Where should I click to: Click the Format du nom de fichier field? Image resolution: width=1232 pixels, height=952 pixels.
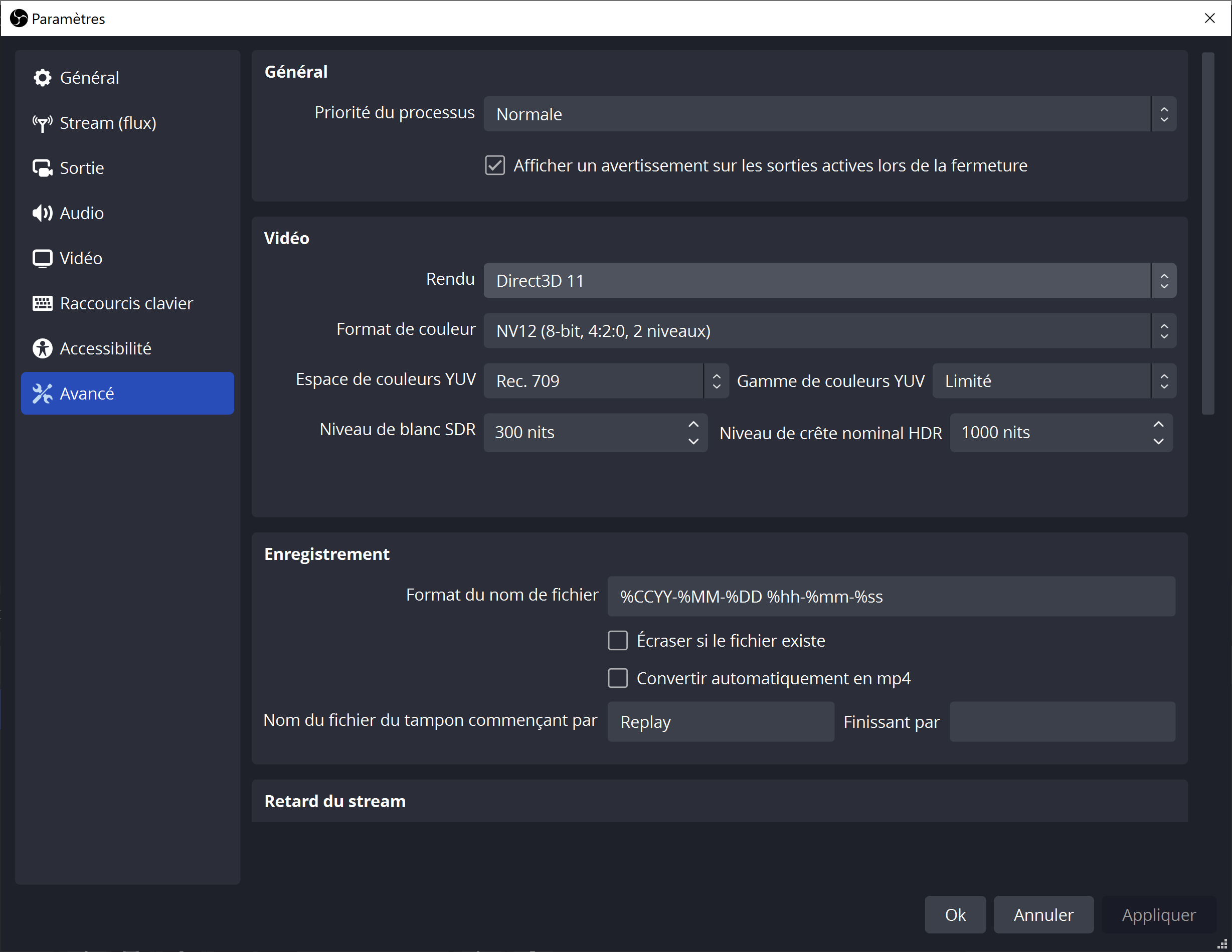pyautogui.click(x=892, y=597)
